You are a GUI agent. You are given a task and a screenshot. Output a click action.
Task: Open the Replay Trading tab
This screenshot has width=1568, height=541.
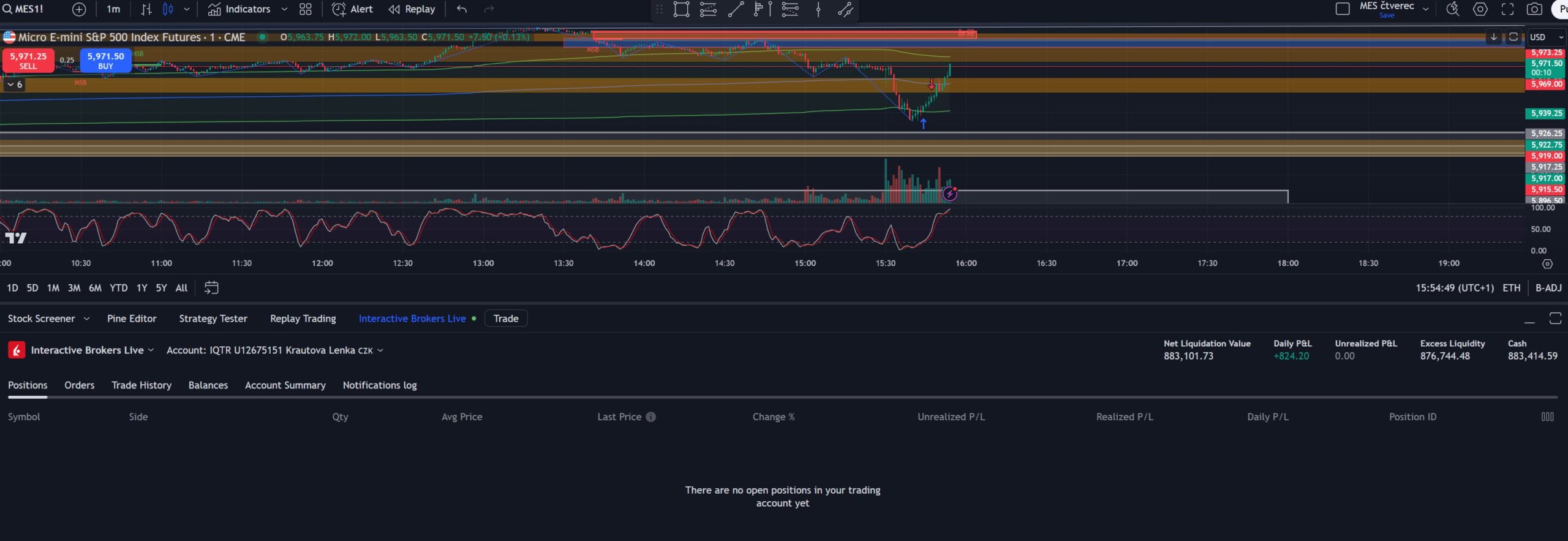click(303, 319)
